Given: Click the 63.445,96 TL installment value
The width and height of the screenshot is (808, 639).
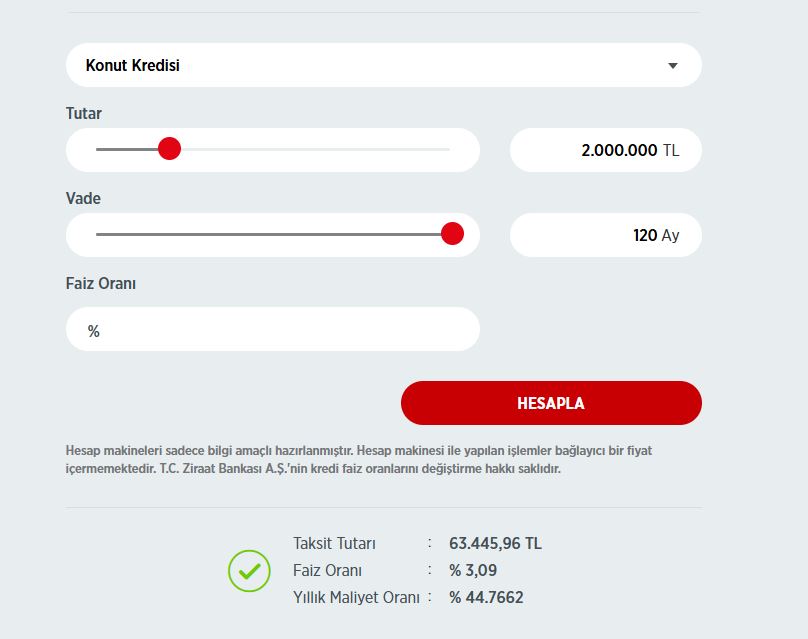Looking at the screenshot, I should pyautogui.click(x=495, y=544).
